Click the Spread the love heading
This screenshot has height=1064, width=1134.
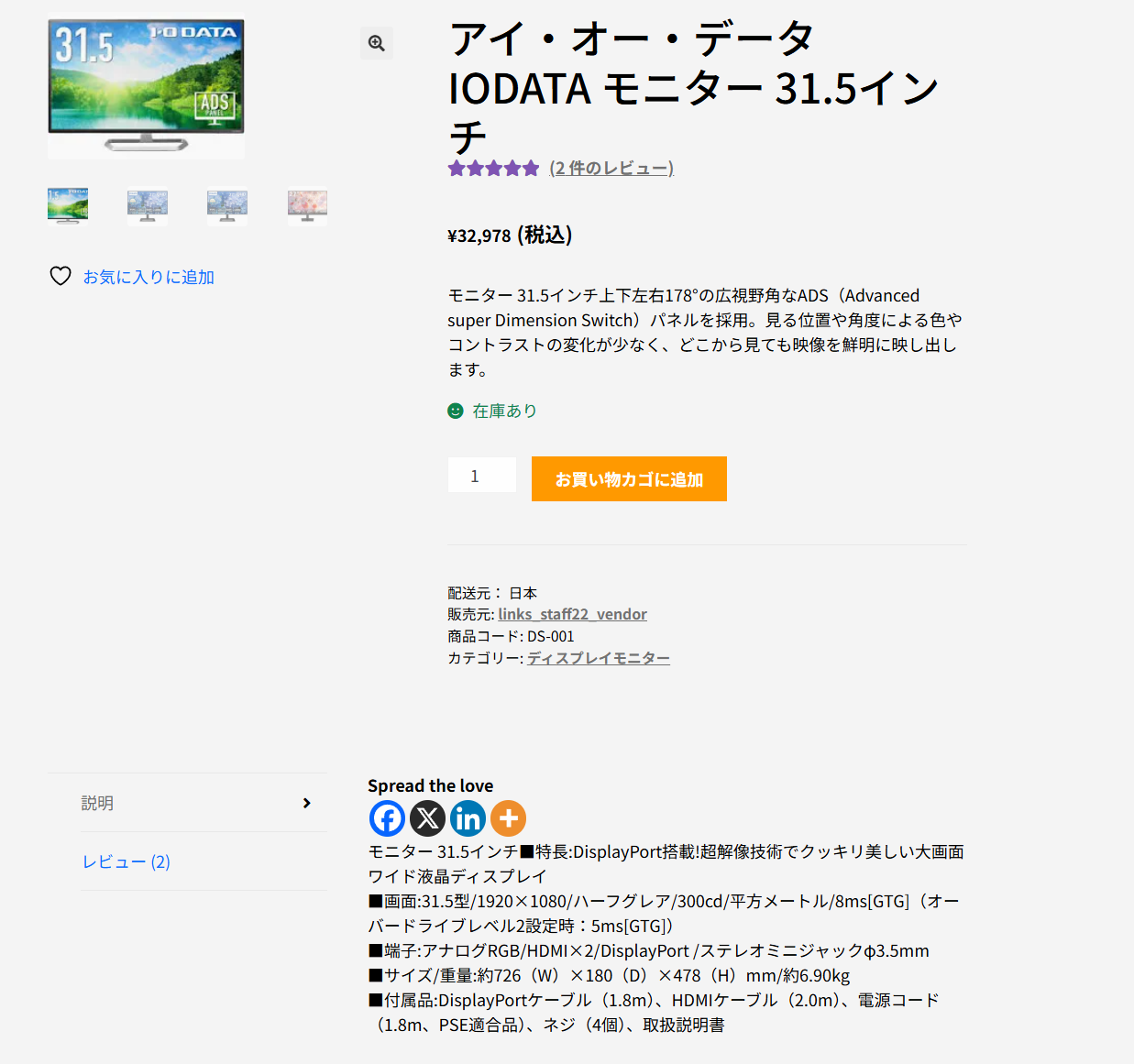click(430, 785)
